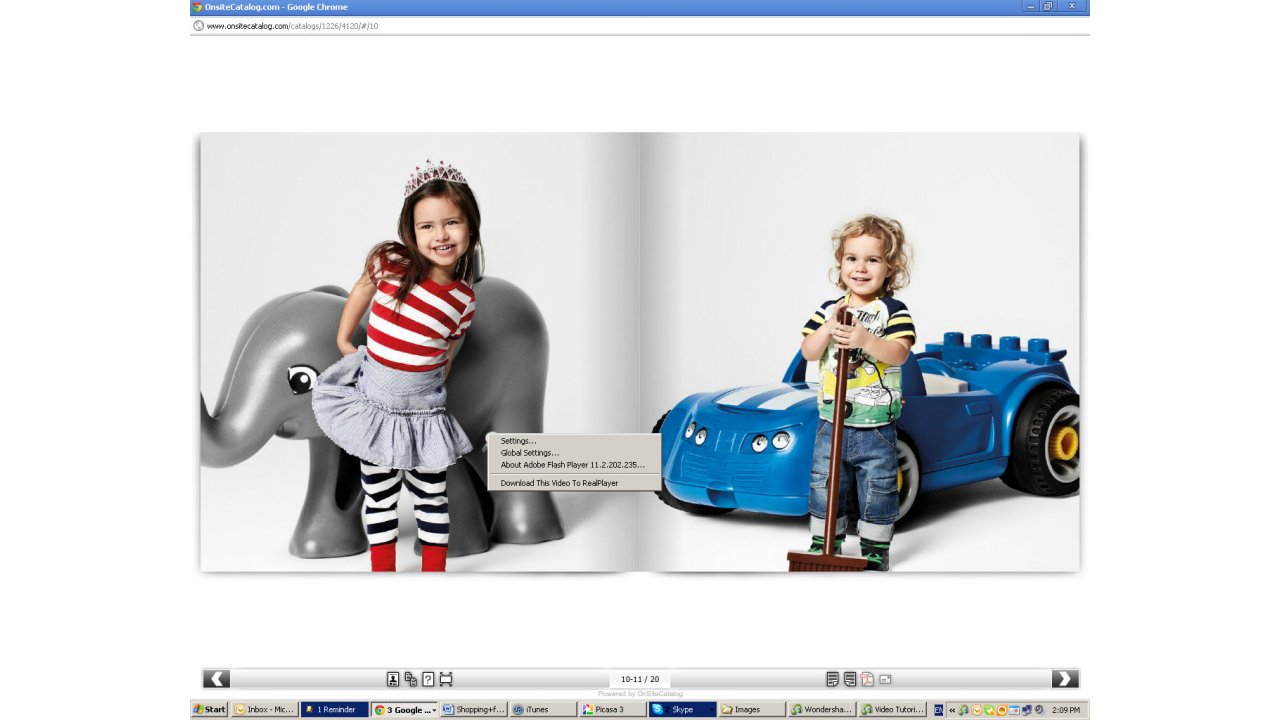This screenshot has width=1280, height=720.
Task: Click the small card icon after PDF icon
Action: point(885,679)
